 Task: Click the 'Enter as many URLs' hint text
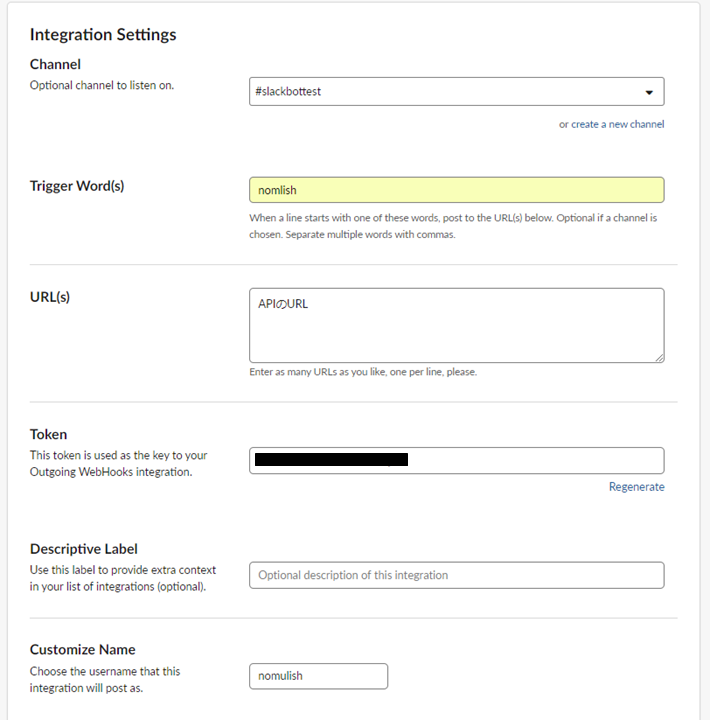click(363, 372)
